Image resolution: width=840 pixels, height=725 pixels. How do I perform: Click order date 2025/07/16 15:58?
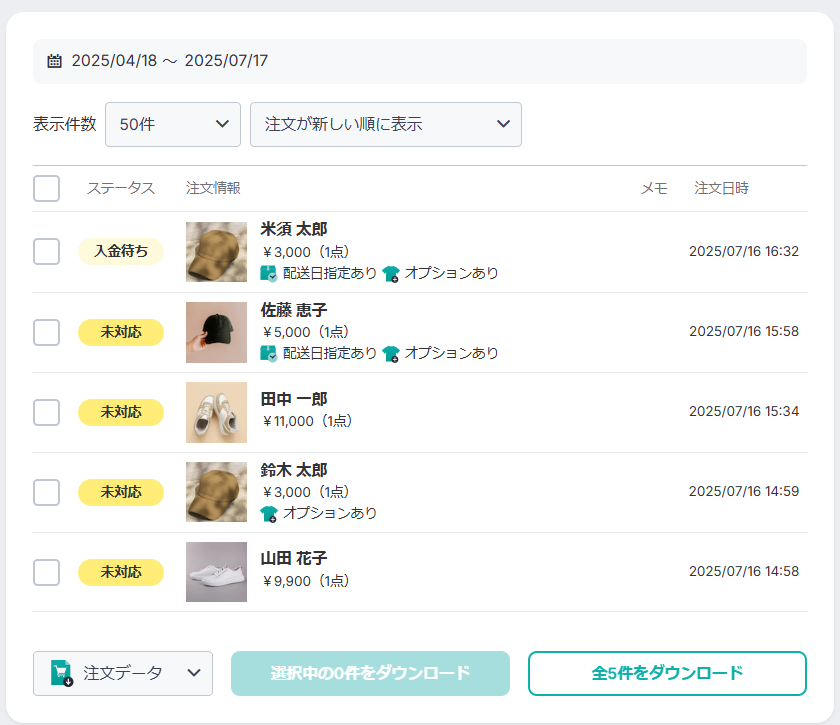[744, 331]
